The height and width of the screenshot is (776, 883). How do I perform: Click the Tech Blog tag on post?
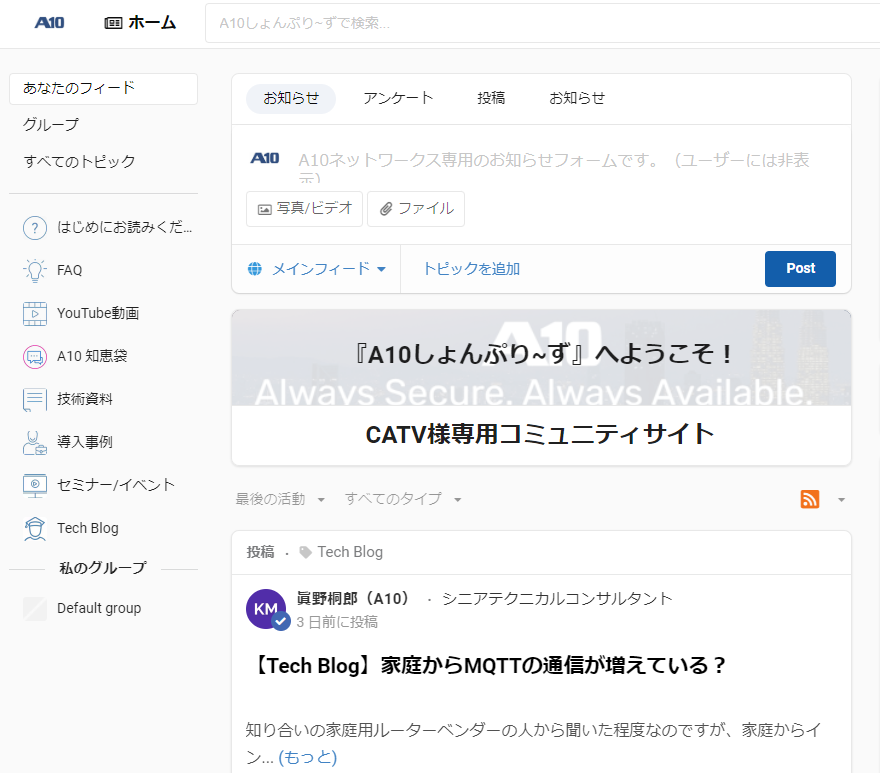click(350, 552)
